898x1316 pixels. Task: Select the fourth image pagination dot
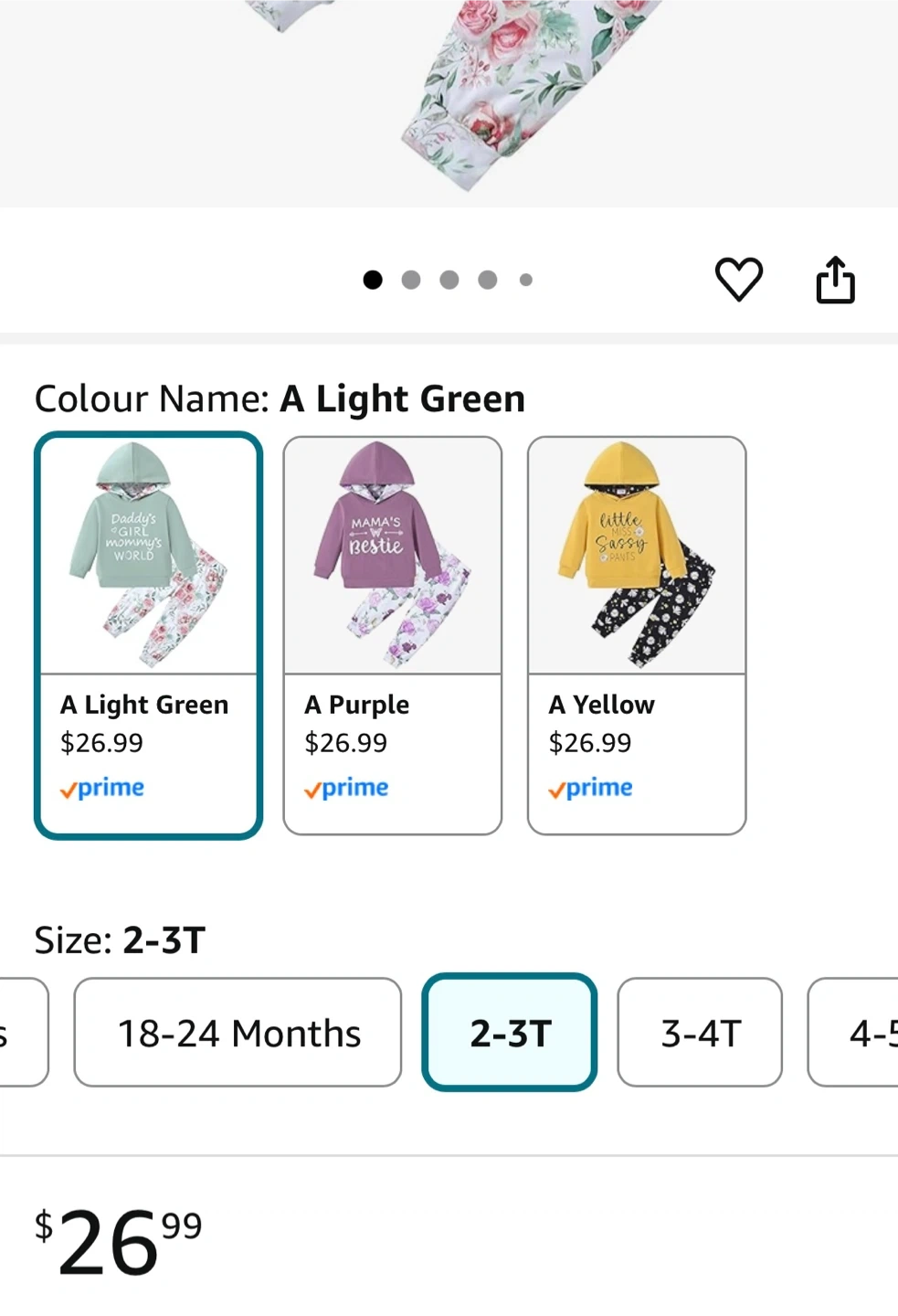tap(488, 280)
